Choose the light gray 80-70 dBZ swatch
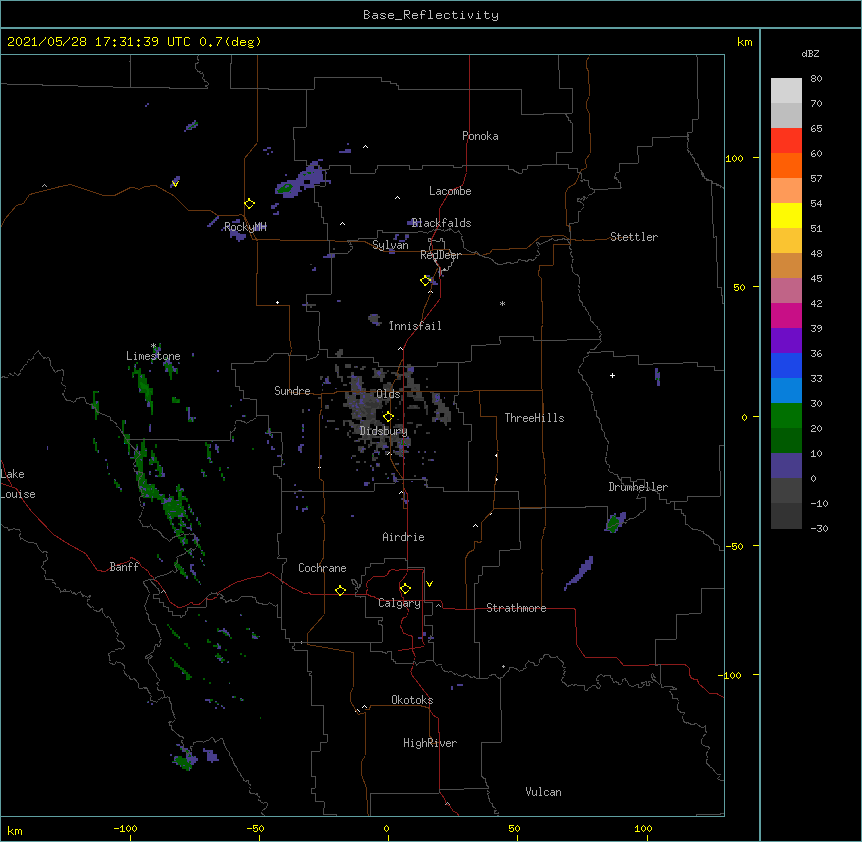Screen dimensions: 862x842 click(786, 91)
